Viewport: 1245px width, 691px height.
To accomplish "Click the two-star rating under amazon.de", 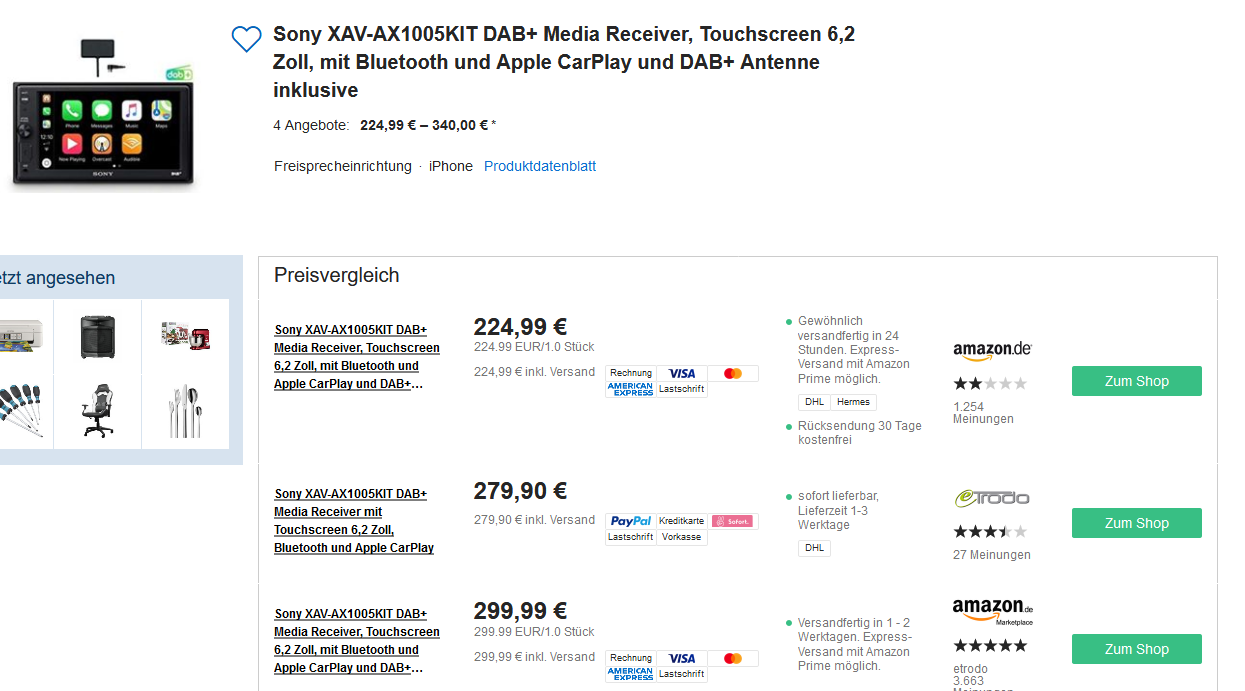I will click(989, 383).
